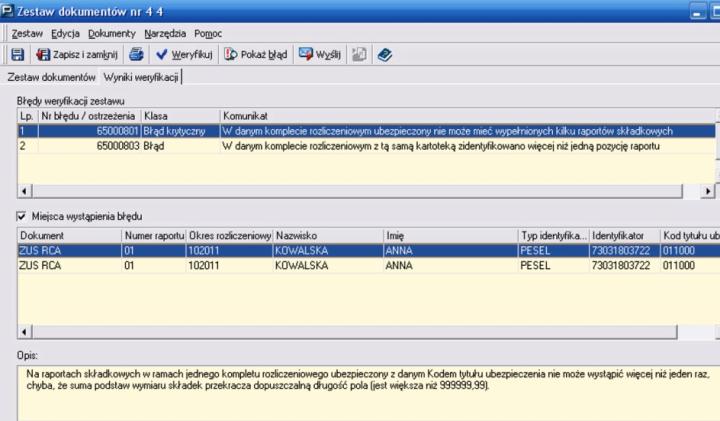This screenshot has width=720, height=421.
Task: Click the greyed document icon beside Wyślij
Action: click(359, 55)
